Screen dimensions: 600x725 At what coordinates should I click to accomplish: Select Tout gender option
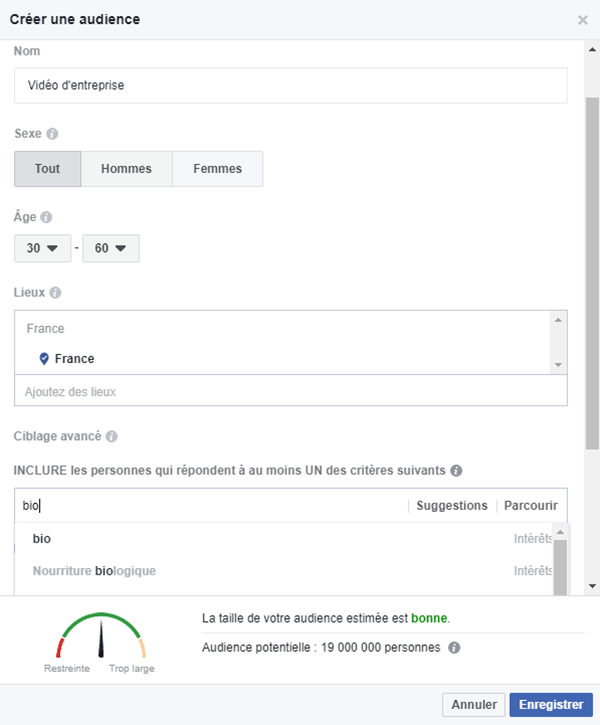click(47, 169)
